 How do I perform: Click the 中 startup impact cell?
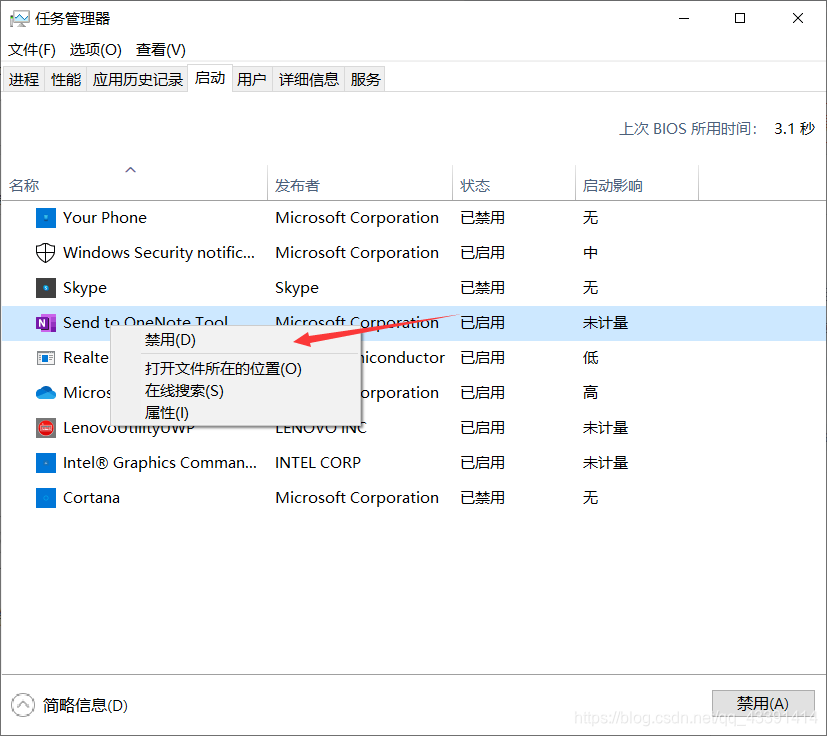(590, 253)
